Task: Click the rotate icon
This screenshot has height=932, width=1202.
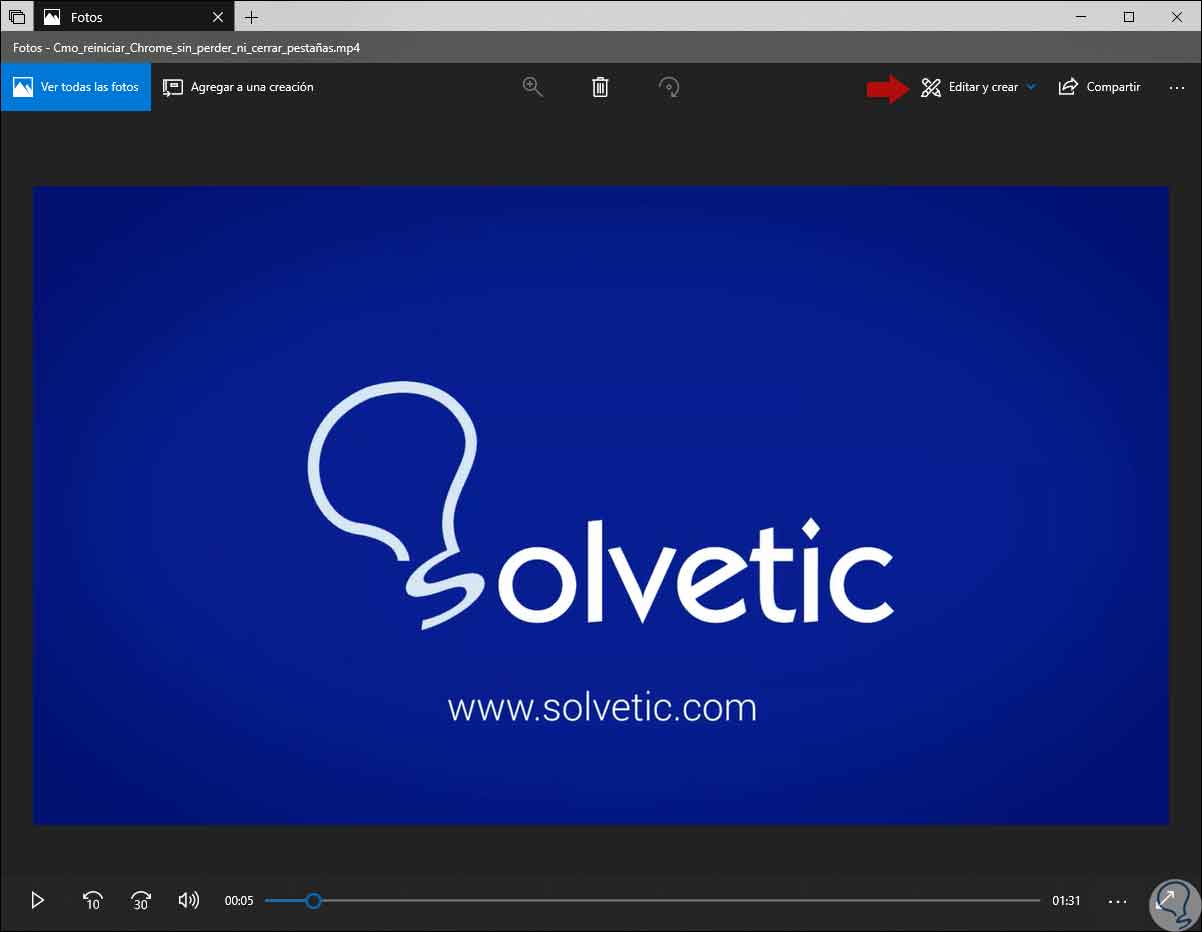Action: coord(669,87)
